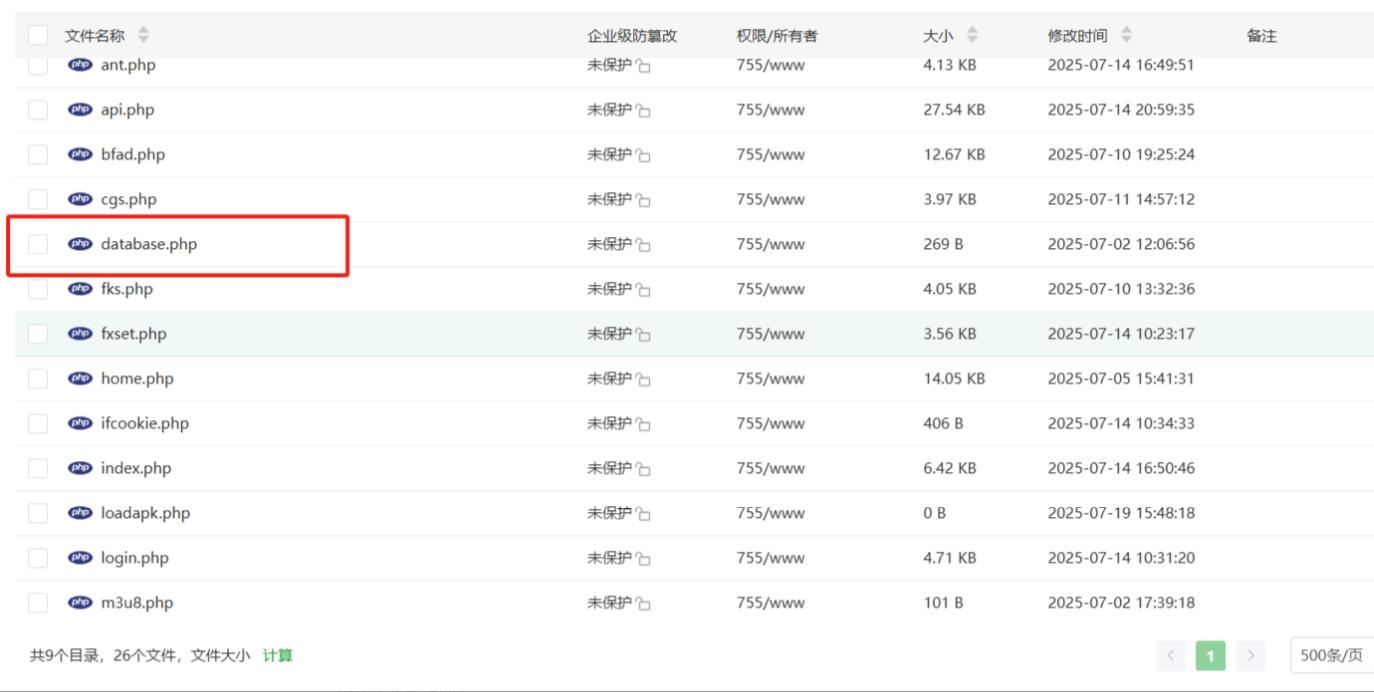1374x692 pixels.
Task: Click the PHP icon beside cgs.php
Action: pyautogui.click(x=79, y=200)
